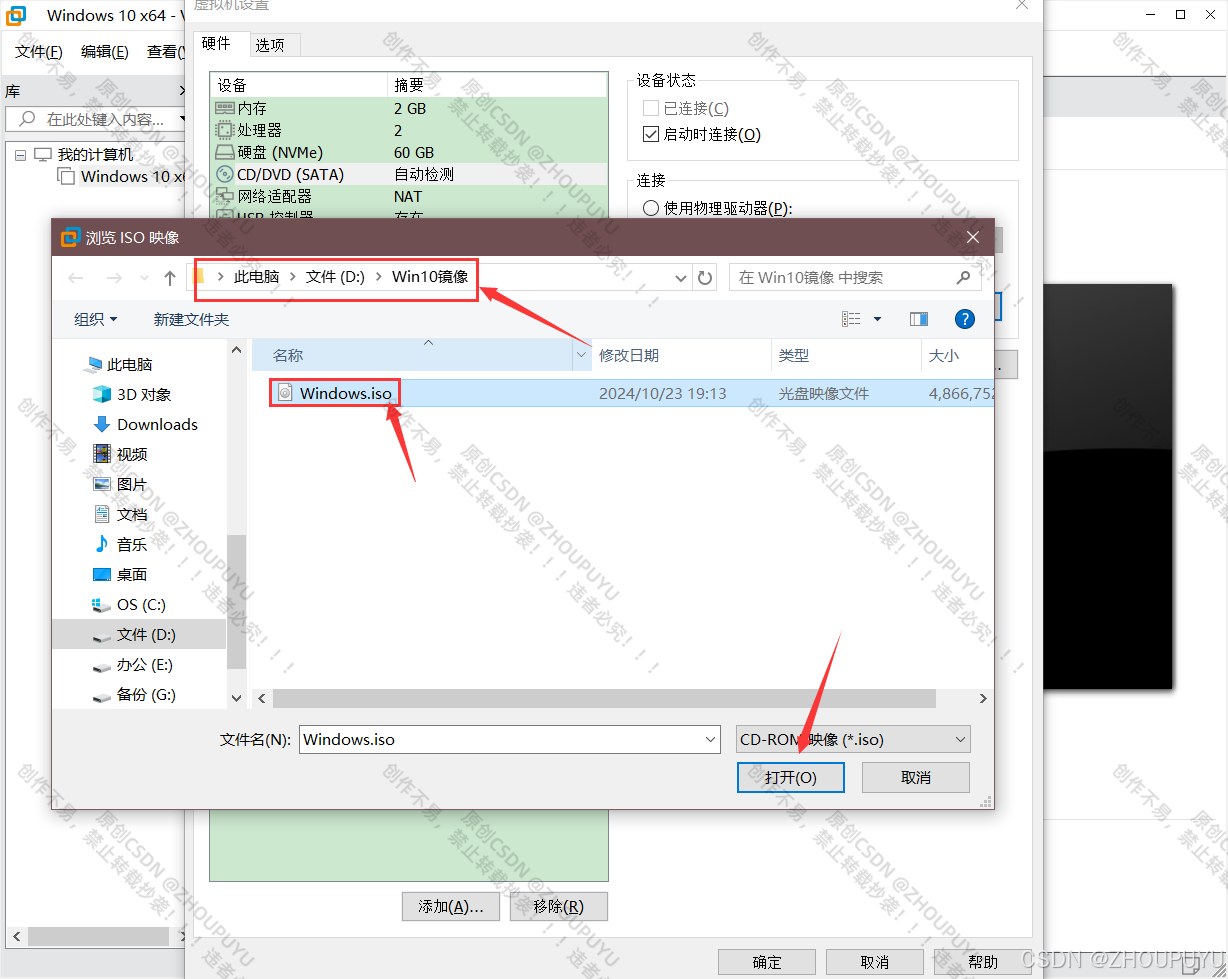Click 新建文件夹 in file dialog toolbar

(191, 319)
